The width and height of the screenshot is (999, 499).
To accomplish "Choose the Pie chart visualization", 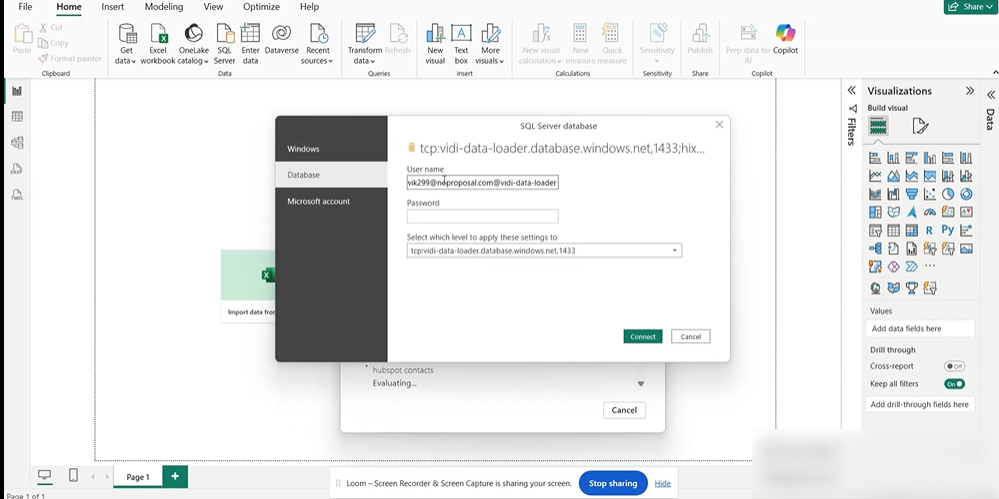I will tap(948, 194).
